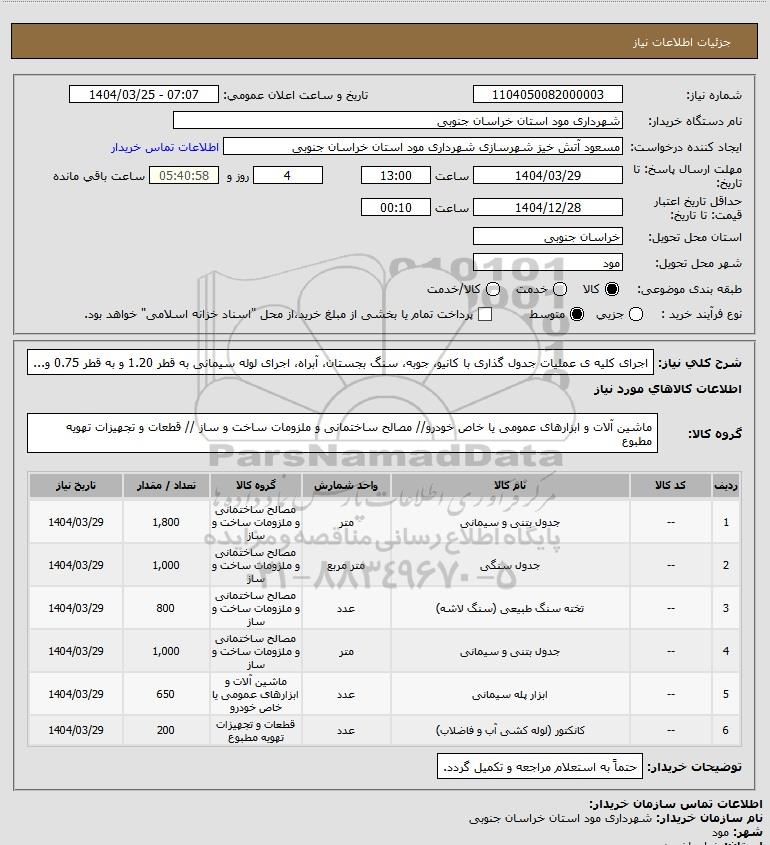Select row 2 item جدول سنگی
The image size is (770, 845).
point(510,565)
